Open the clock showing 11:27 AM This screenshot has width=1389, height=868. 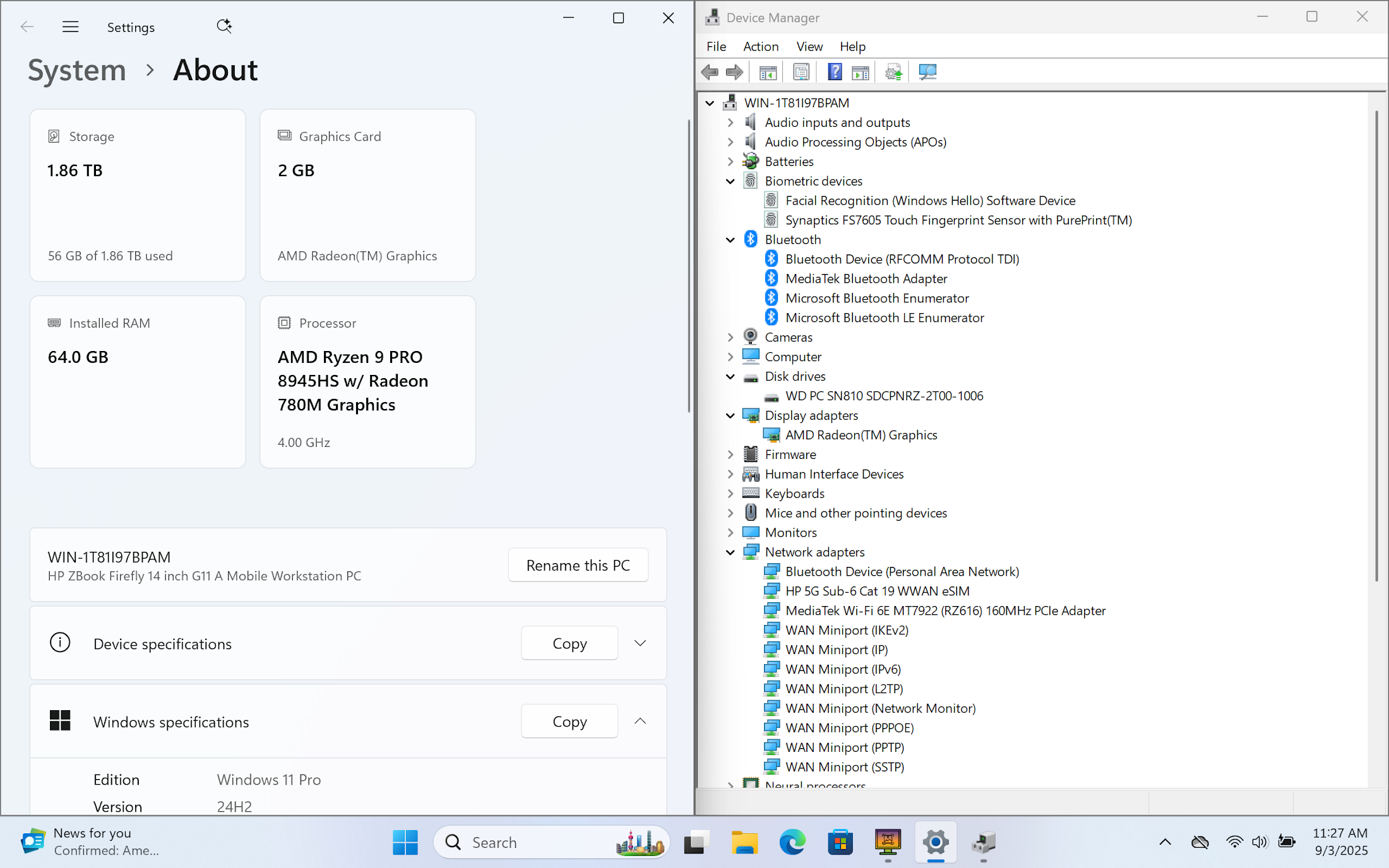click(x=1340, y=842)
